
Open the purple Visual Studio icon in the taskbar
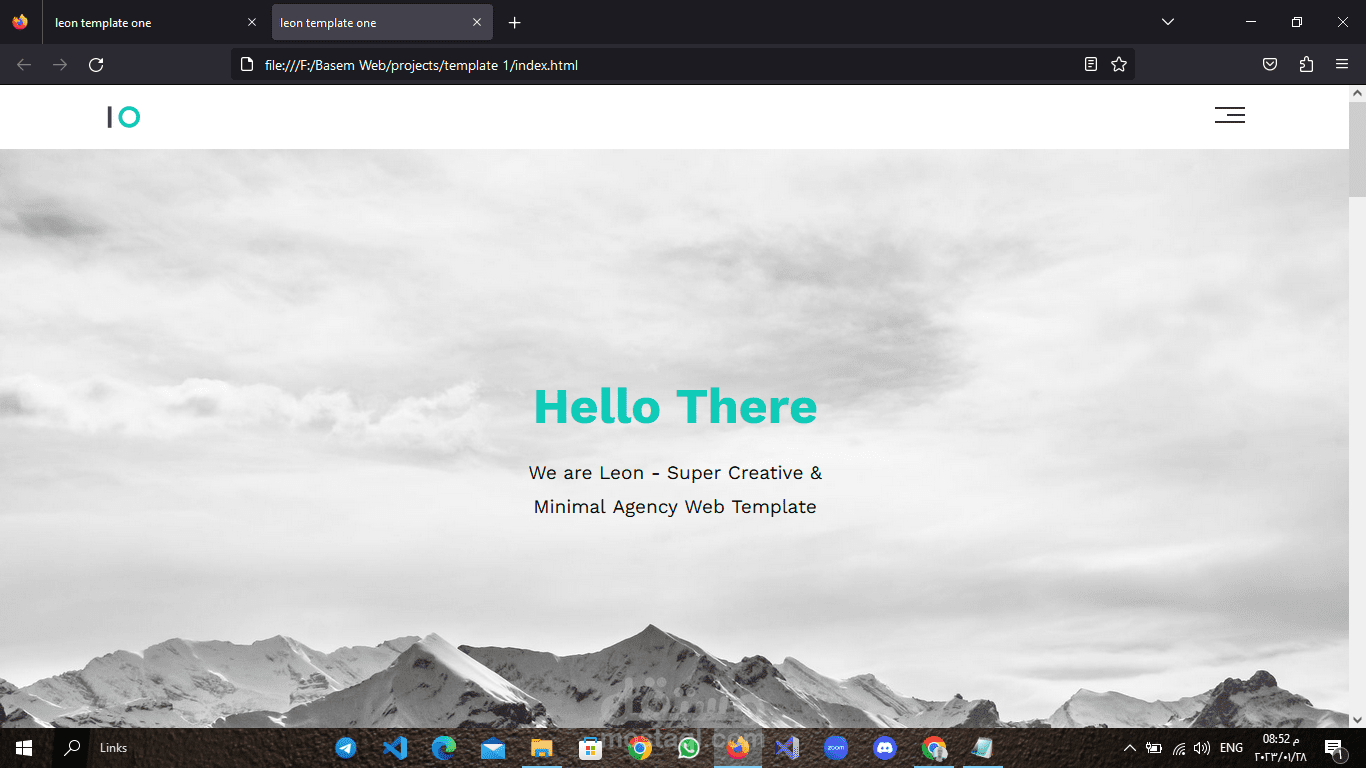coord(787,748)
